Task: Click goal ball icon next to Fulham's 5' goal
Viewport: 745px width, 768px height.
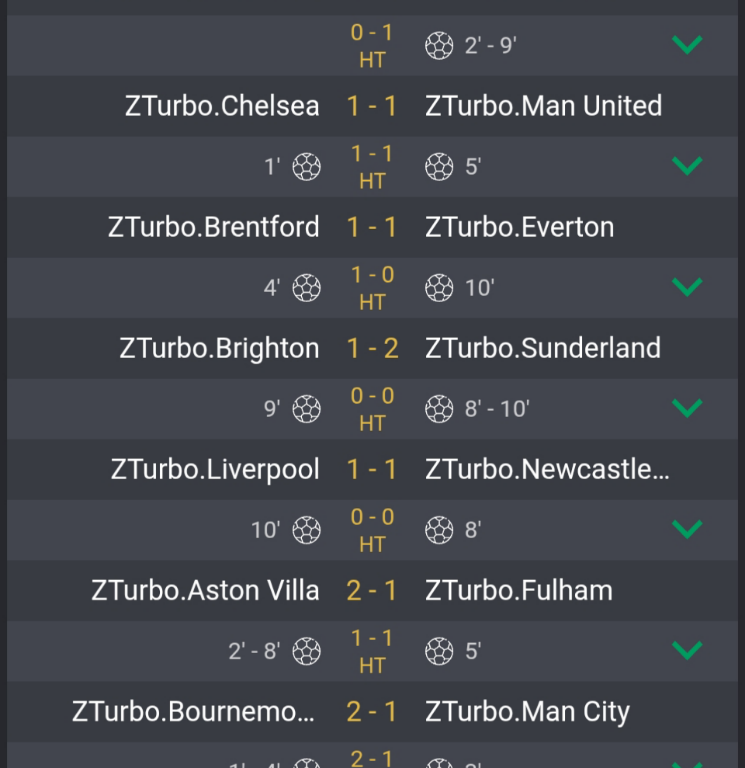Action: pos(439,651)
